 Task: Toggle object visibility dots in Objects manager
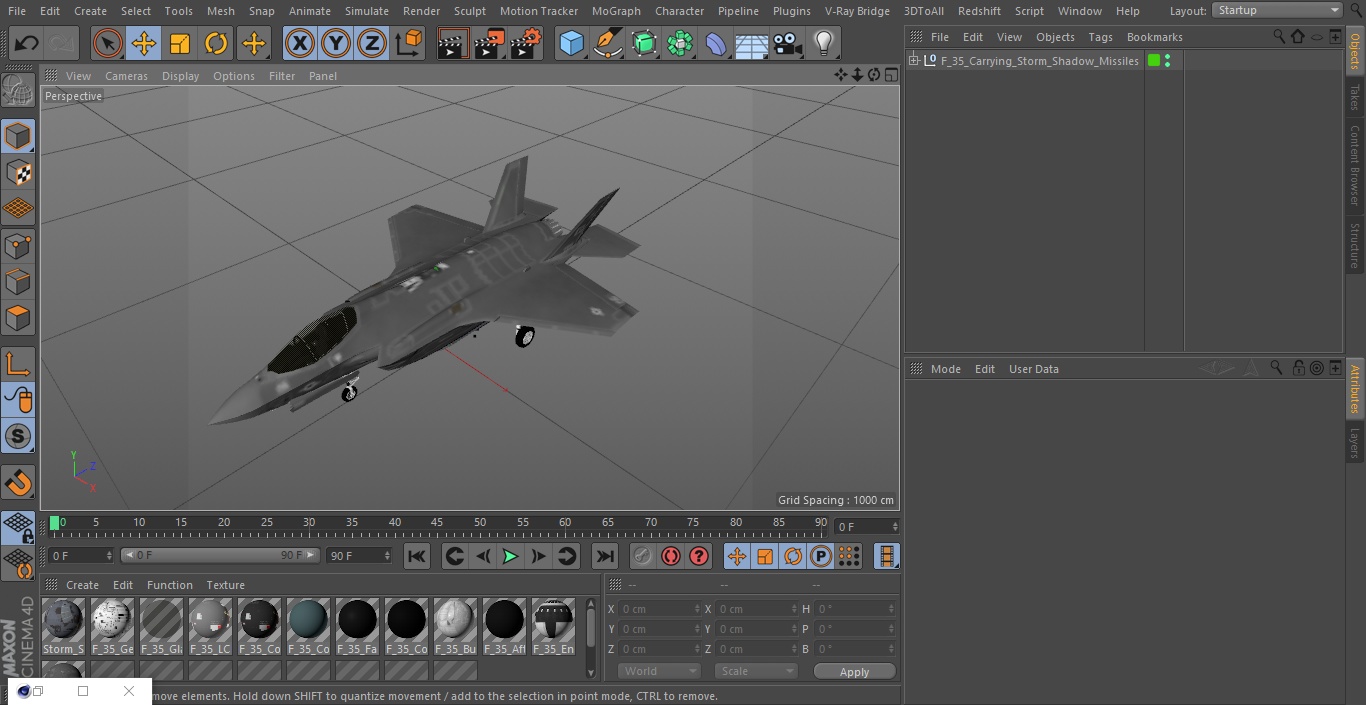tap(1167, 61)
